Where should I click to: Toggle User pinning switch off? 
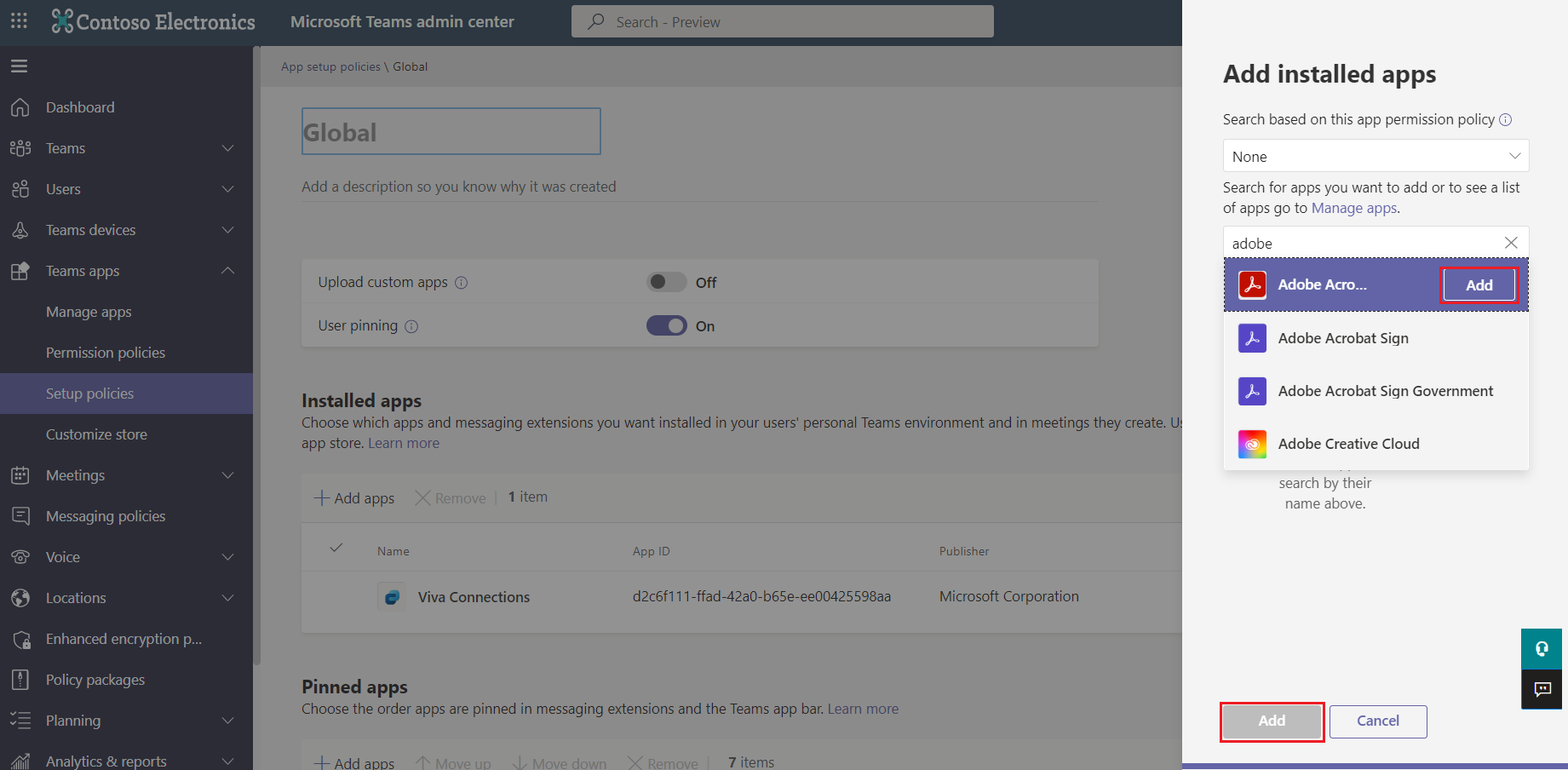tap(666, 325)
